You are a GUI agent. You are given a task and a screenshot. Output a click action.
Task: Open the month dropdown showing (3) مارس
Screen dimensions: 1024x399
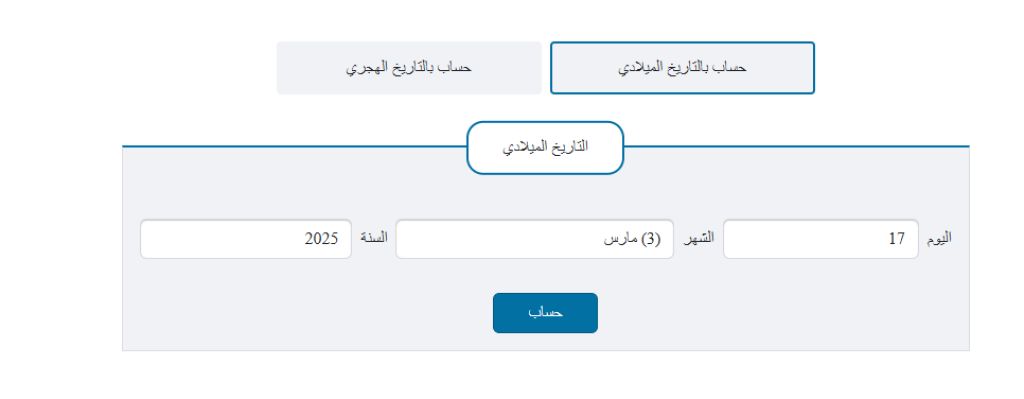(535, 239)
